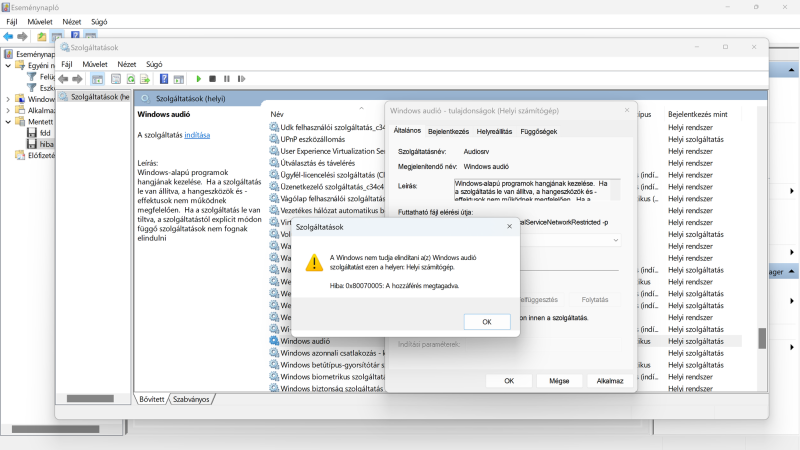The width and height of the screenshot is (800, 450).
Task: Click the help icon in Eseménynapló toolbar
Action: tap(75, 35)
